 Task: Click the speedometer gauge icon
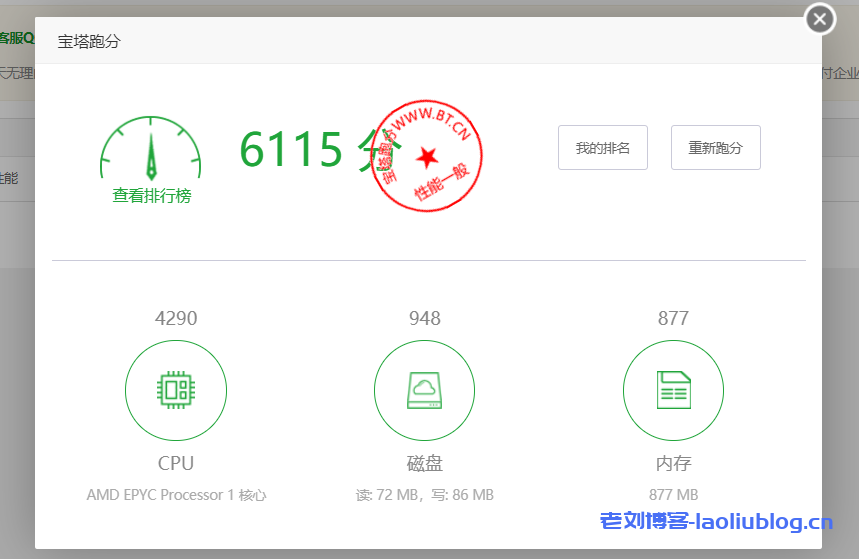point(151,148)
